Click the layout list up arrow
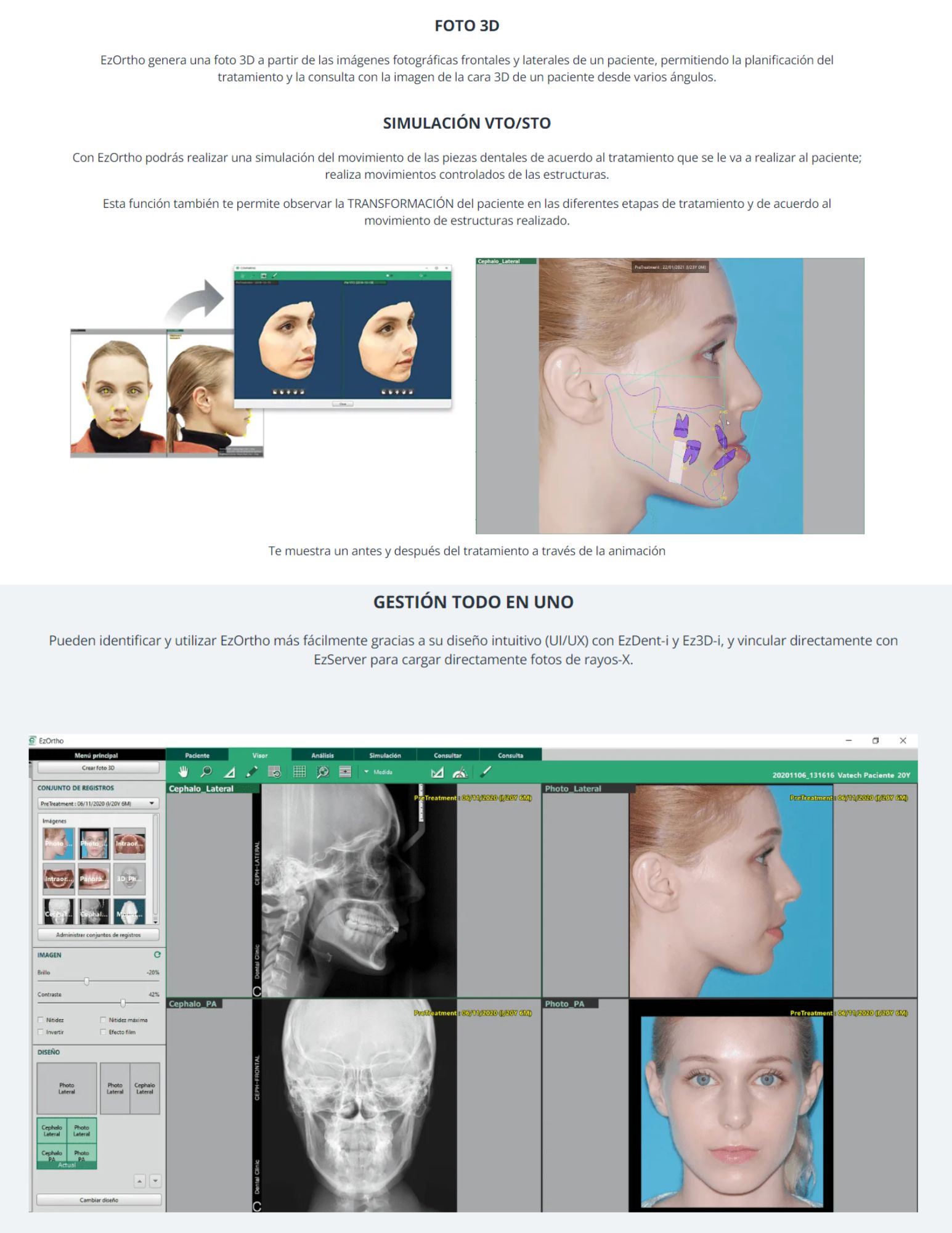Image resolution: width=952 pixels, height=1233 pixels. (x=140, y=1181)
